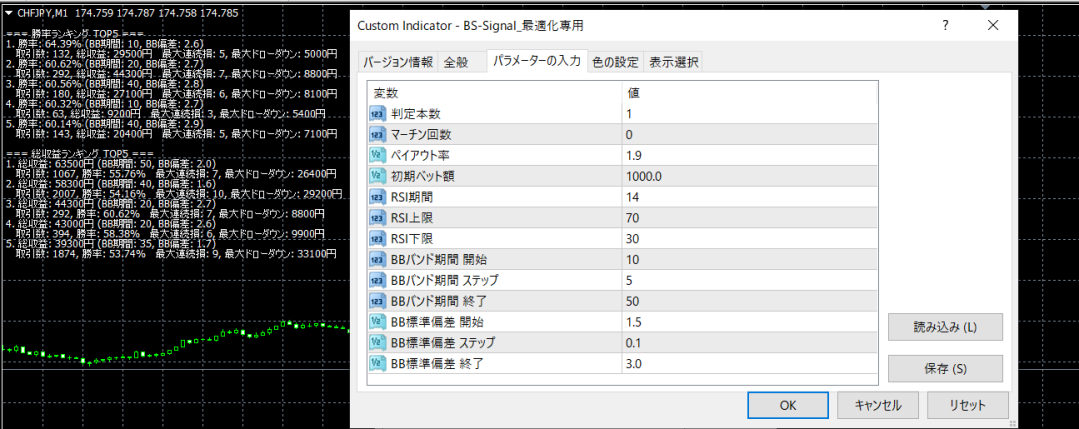Click the double type icon beside 初期ベット額
The image size is (1079, 429).
pos(377,176)
